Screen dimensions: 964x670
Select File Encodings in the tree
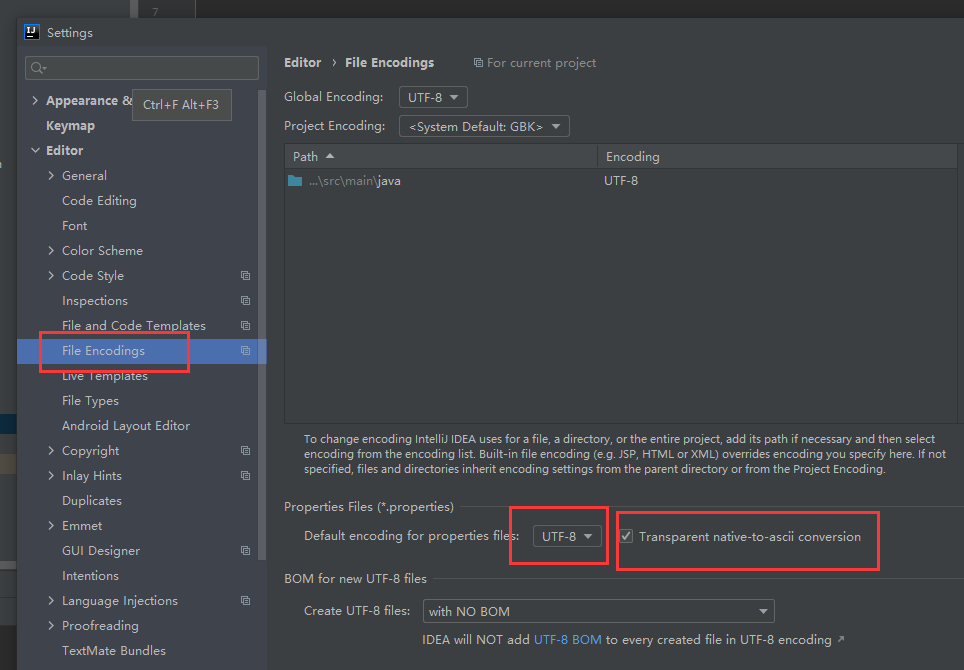103,351
